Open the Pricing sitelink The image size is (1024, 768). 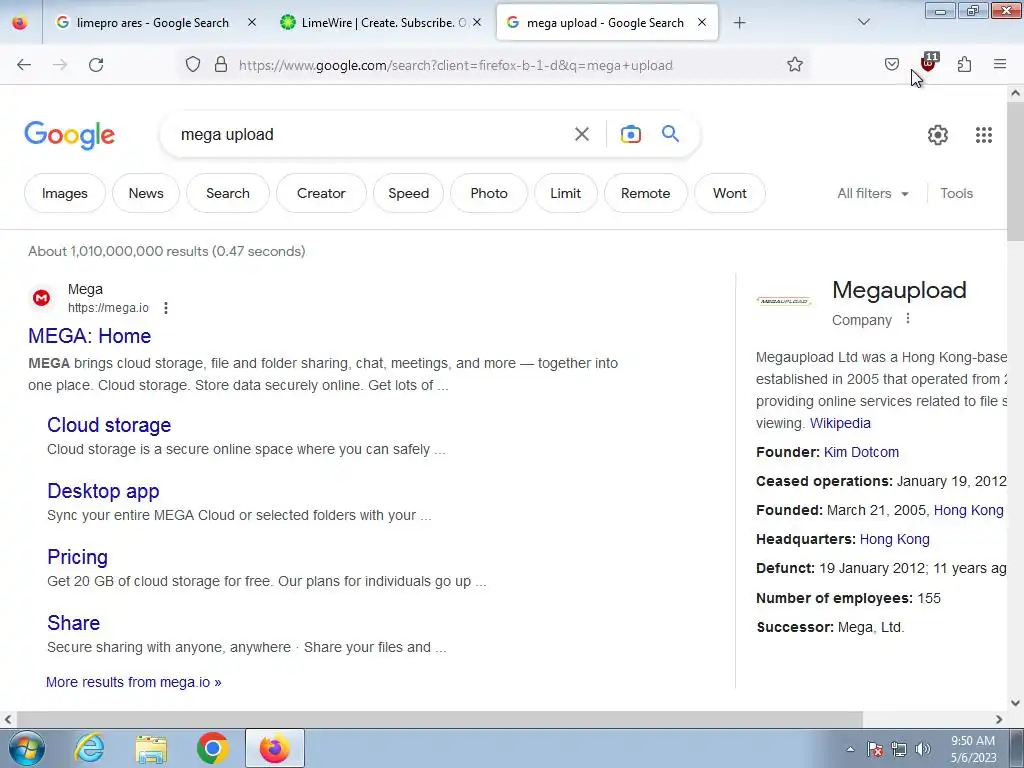[x=77, y=557]
